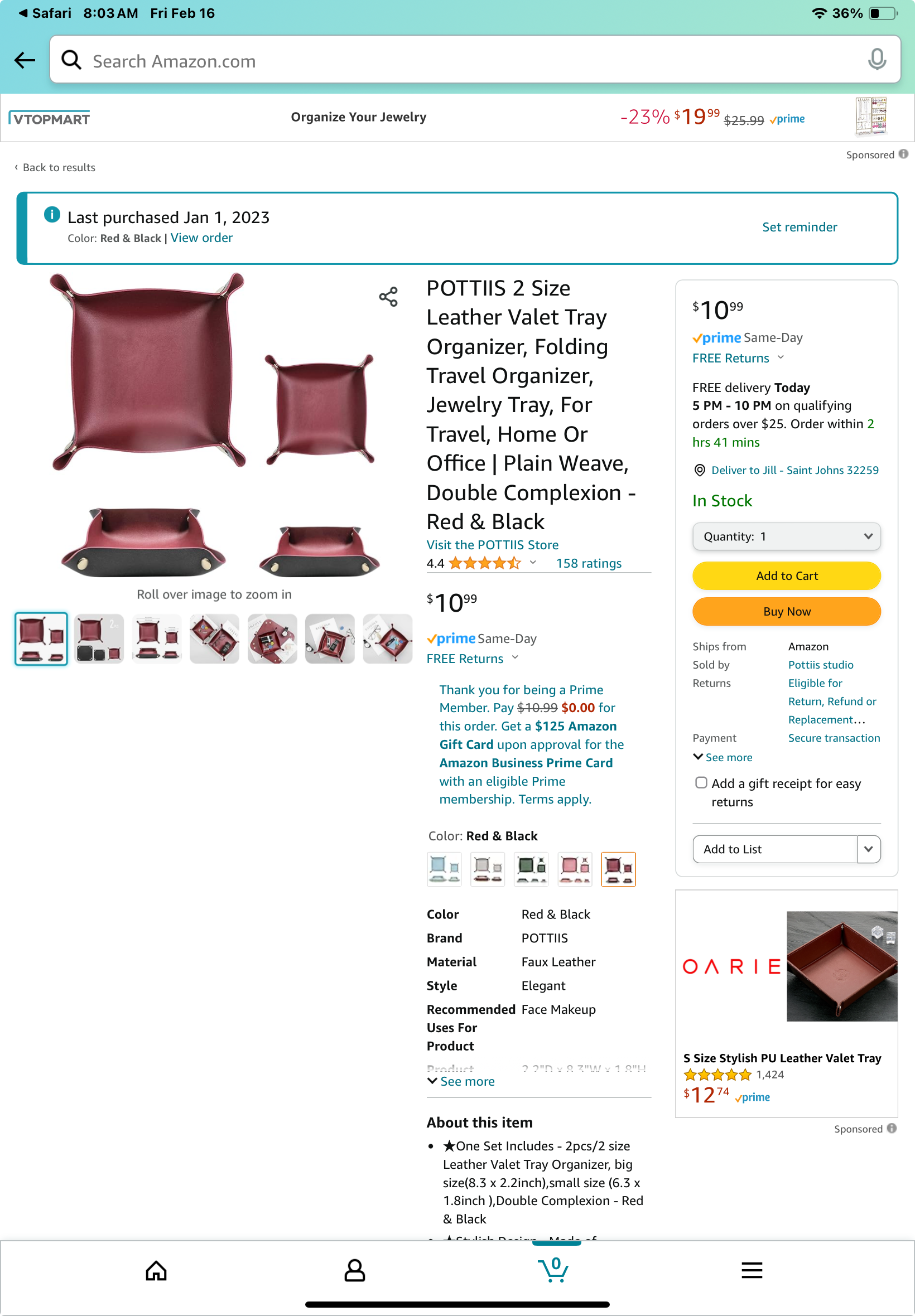Open the Quantity dropdown

(x=787, y=536)
